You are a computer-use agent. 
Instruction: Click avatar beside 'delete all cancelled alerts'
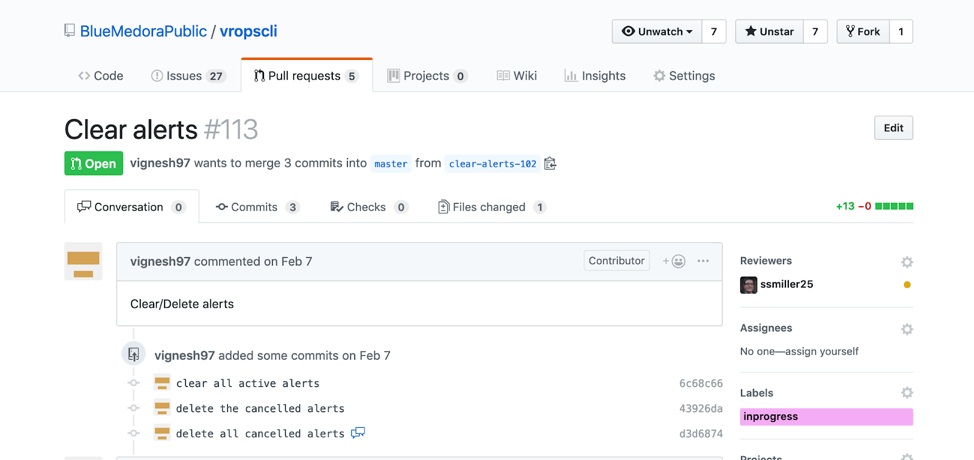[x=162, y=433]
